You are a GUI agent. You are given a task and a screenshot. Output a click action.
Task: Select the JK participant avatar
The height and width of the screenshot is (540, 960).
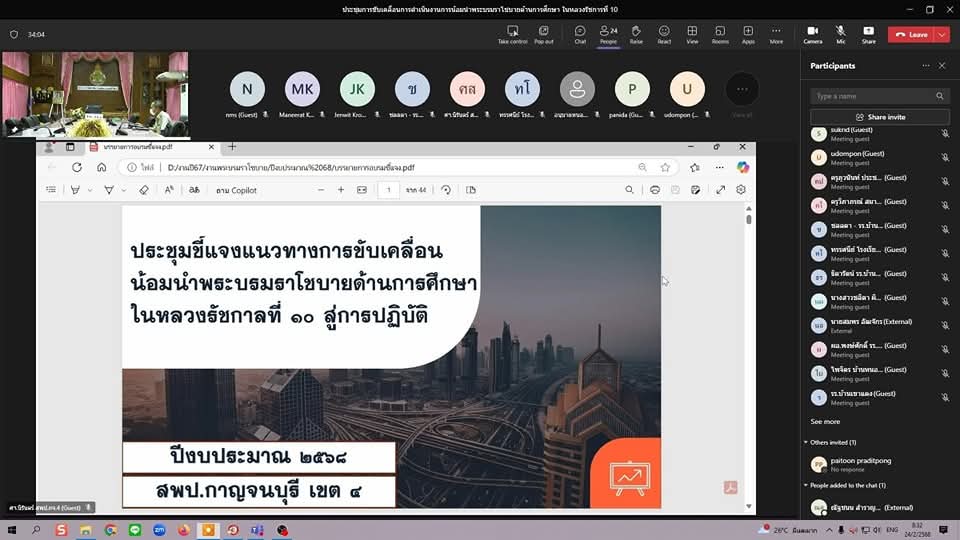(357, 89)
